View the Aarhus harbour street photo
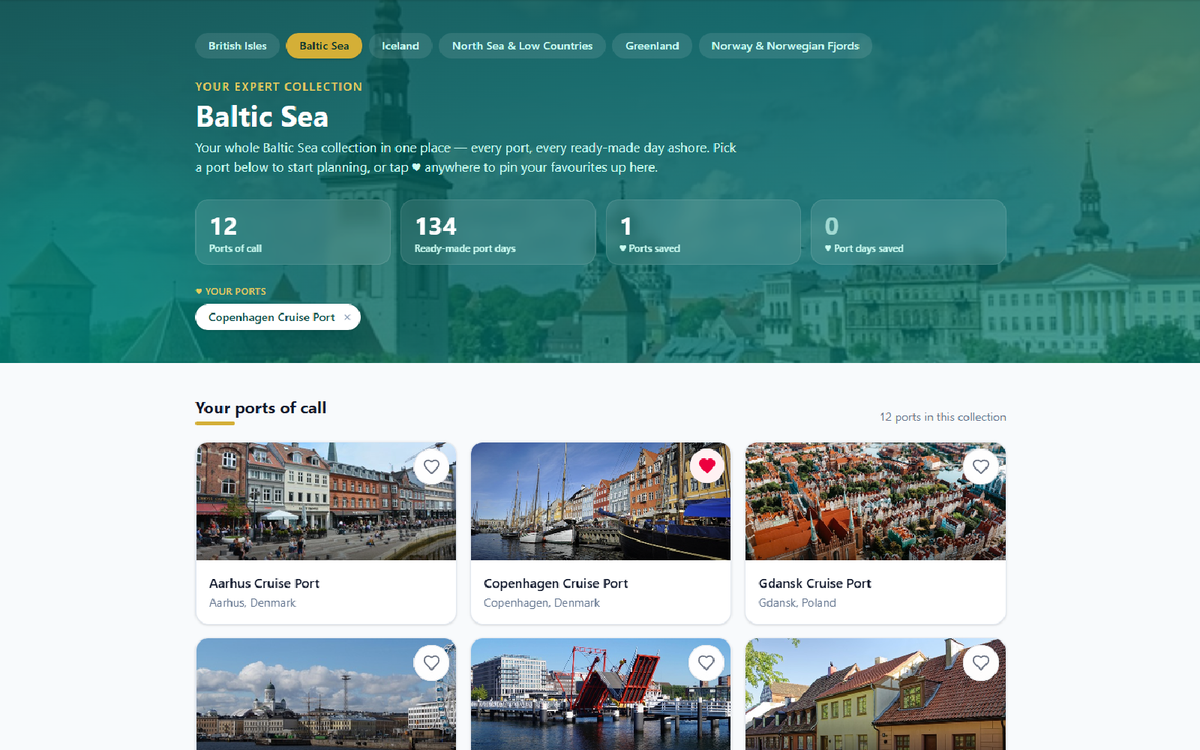 point(326,501)
